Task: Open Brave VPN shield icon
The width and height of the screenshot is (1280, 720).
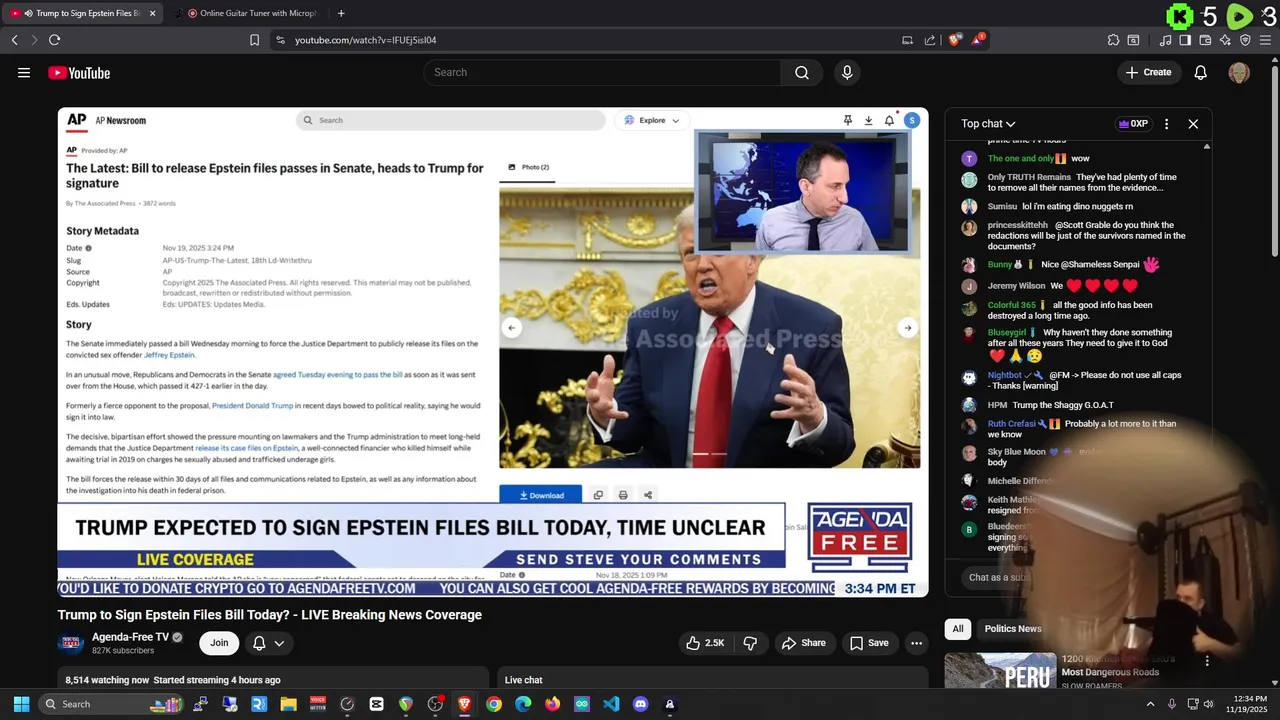Action: (x=1245, y=40)
